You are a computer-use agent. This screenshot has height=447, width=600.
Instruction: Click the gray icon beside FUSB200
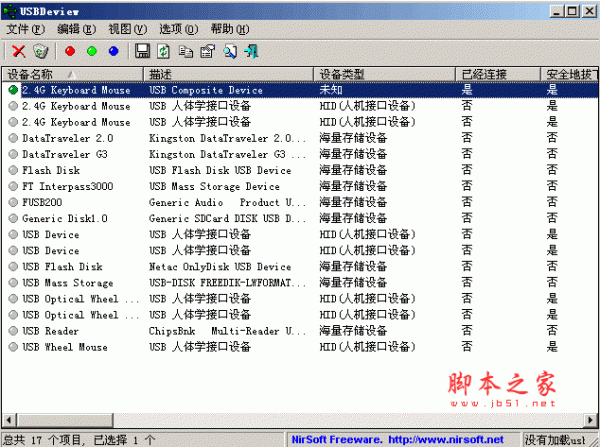(x=13, y=202)
